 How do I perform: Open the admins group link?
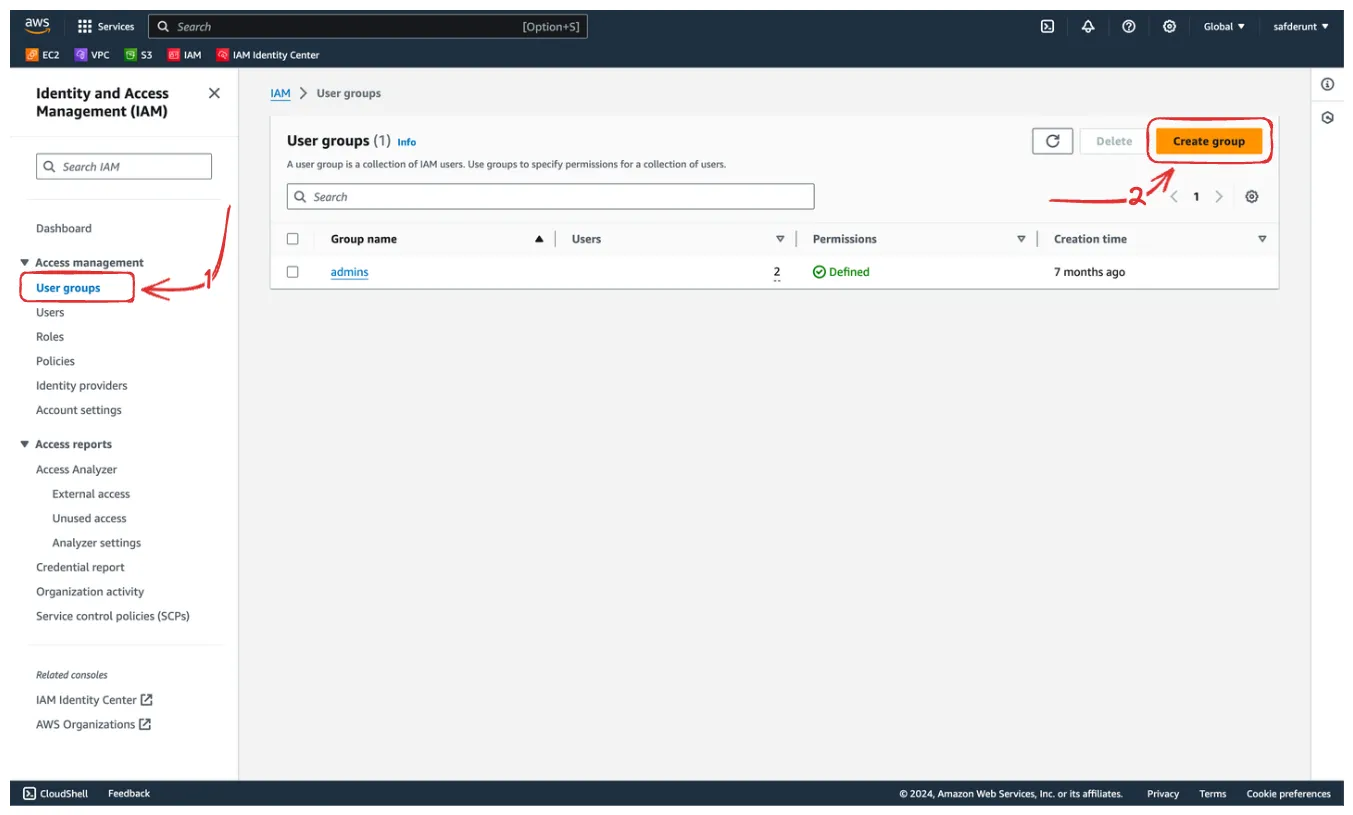(349, 272)
